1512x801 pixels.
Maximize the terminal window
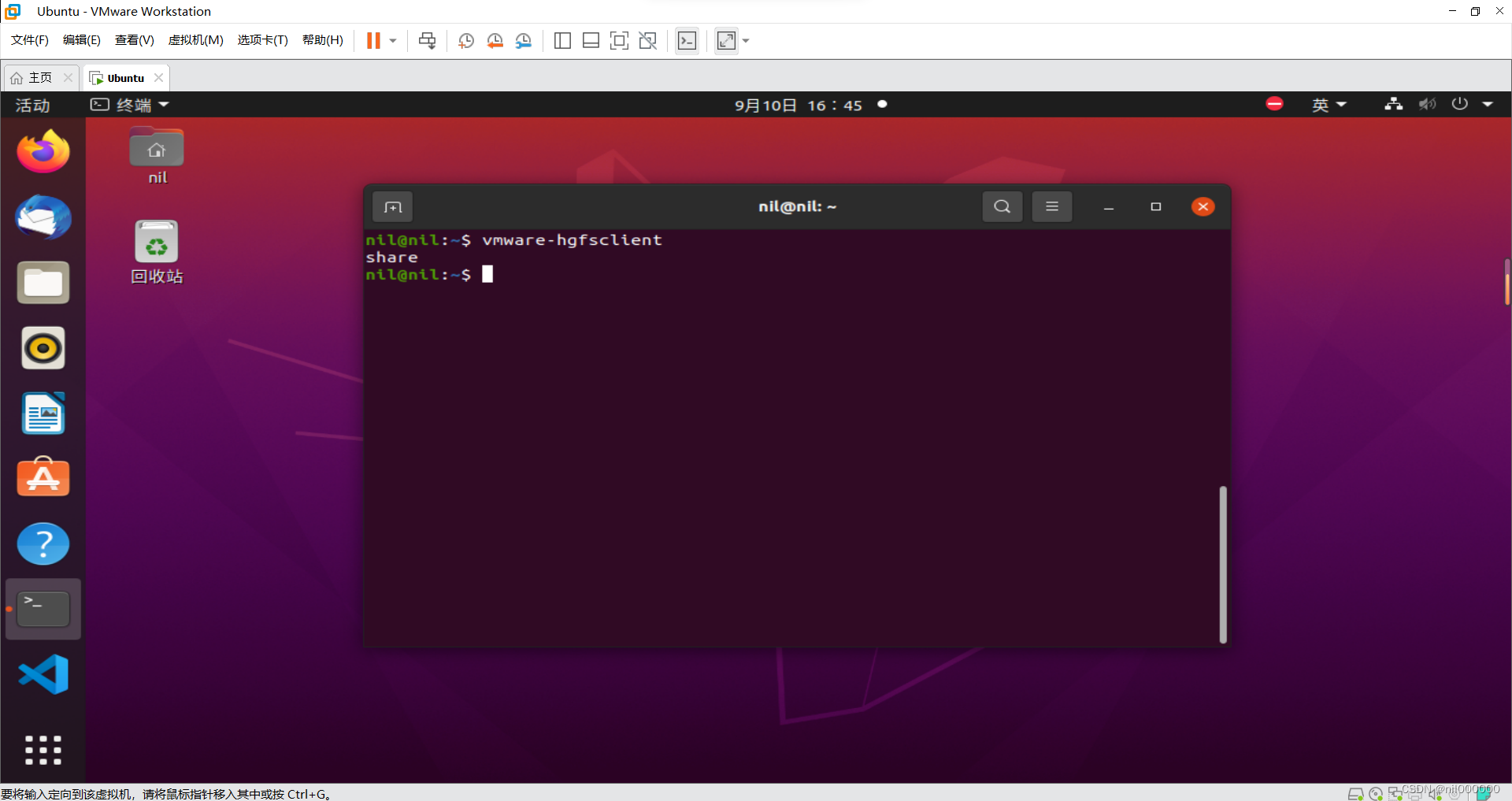point(1155,206)
